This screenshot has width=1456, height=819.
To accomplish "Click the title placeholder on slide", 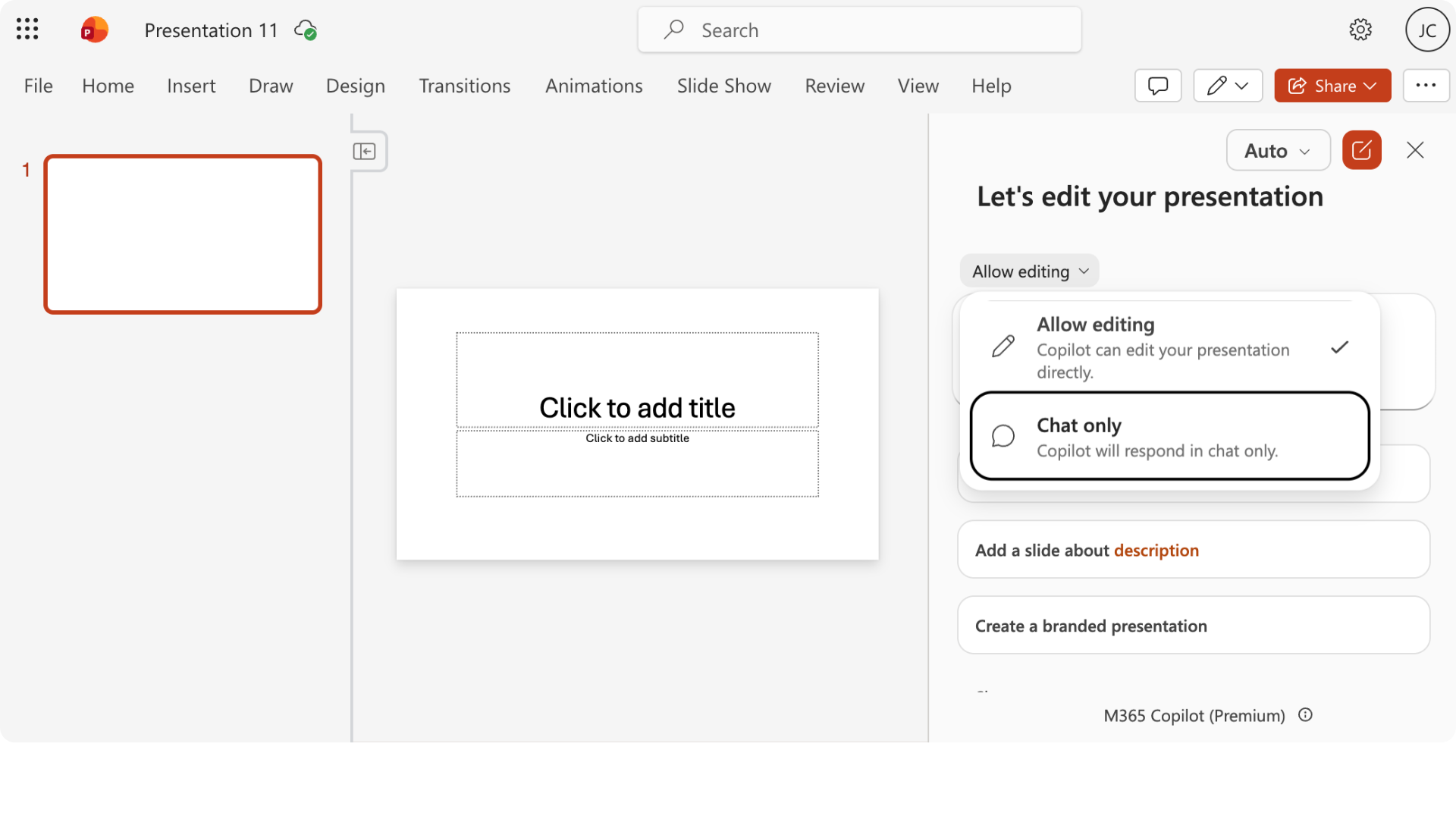I will point(637,381).
